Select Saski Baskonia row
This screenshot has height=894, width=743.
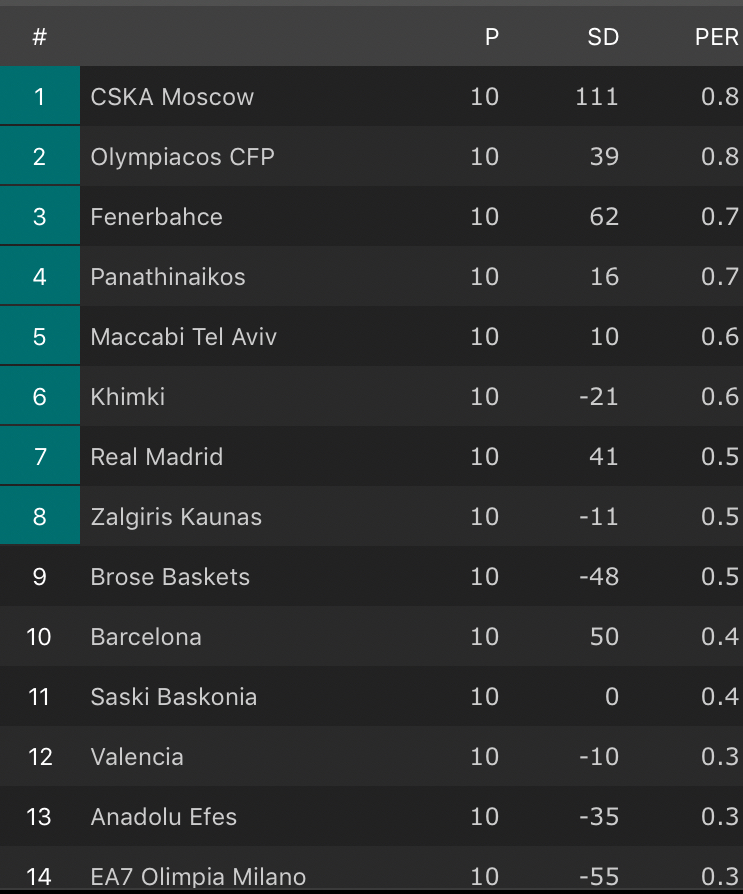coord(174,697)
